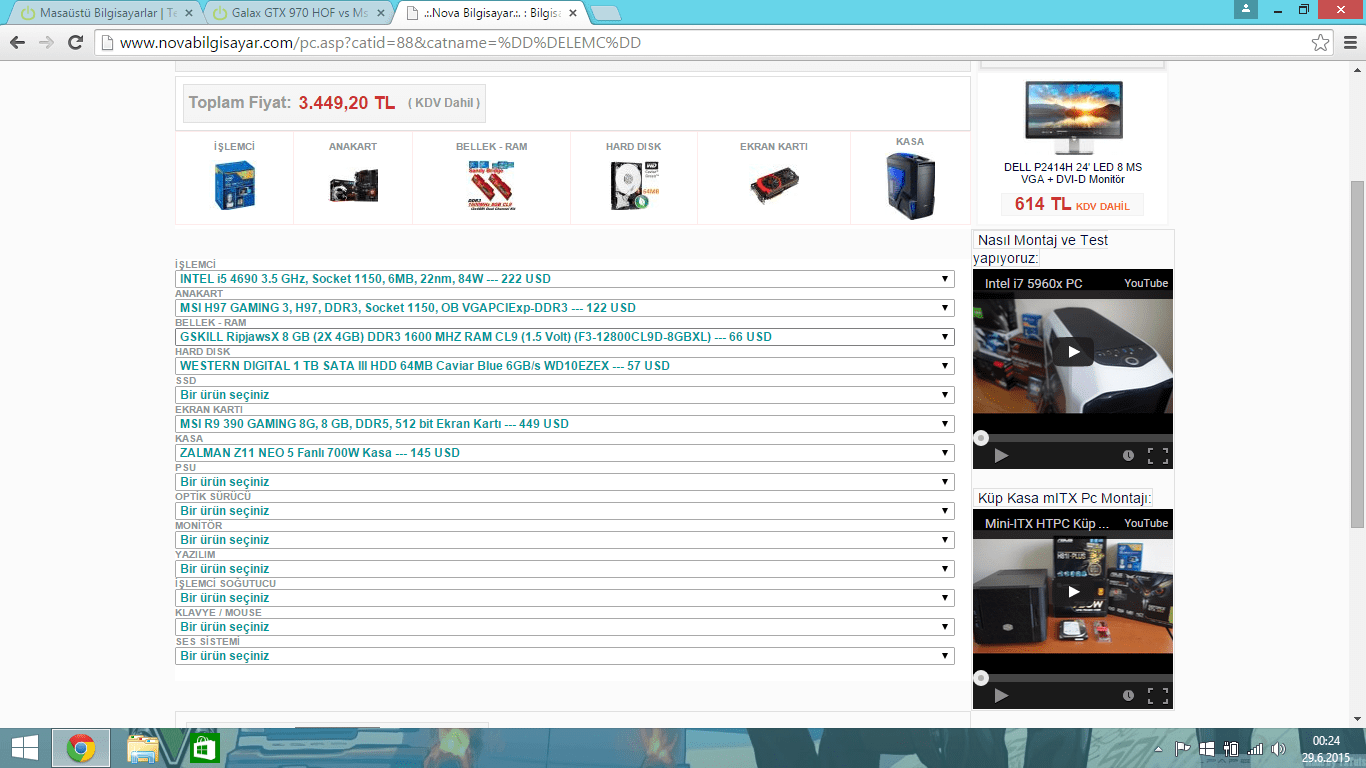Click the 3.449,20 TL total price
The height and width of the screenshot is (768, 1366).
[347, 103]
